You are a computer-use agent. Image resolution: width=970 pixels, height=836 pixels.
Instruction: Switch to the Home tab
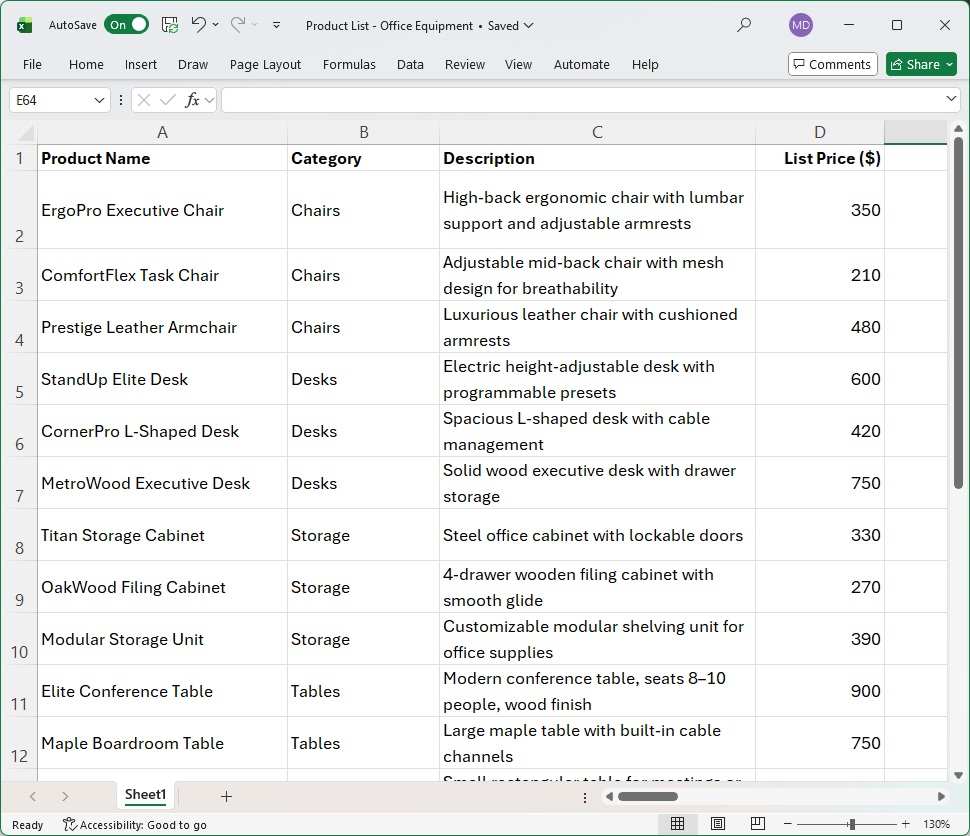(86, 64)
